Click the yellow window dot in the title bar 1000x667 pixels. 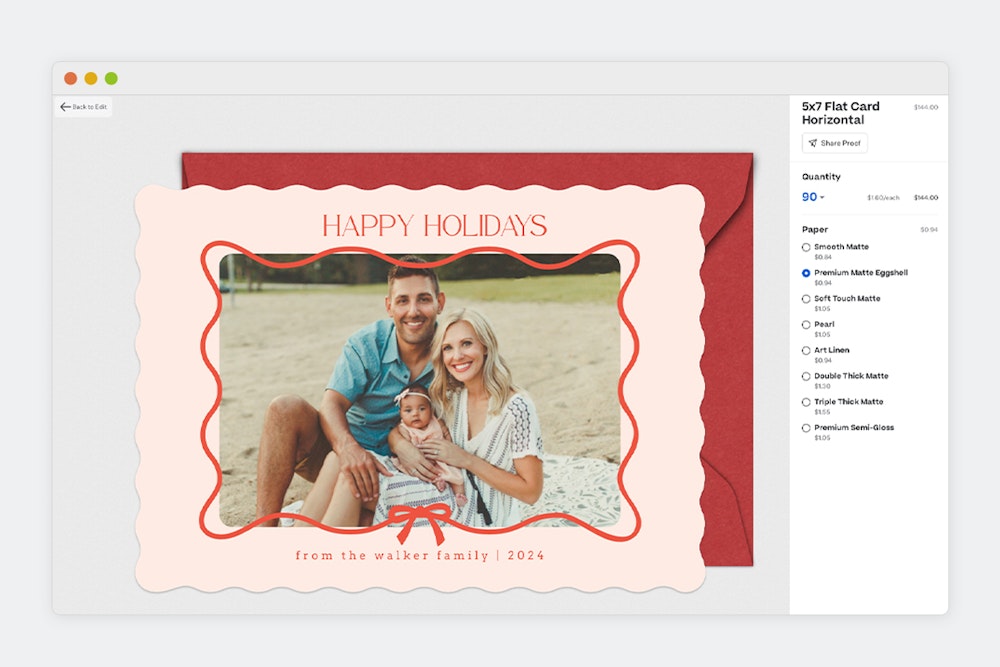pyautogui.click(x=91, y=78)
